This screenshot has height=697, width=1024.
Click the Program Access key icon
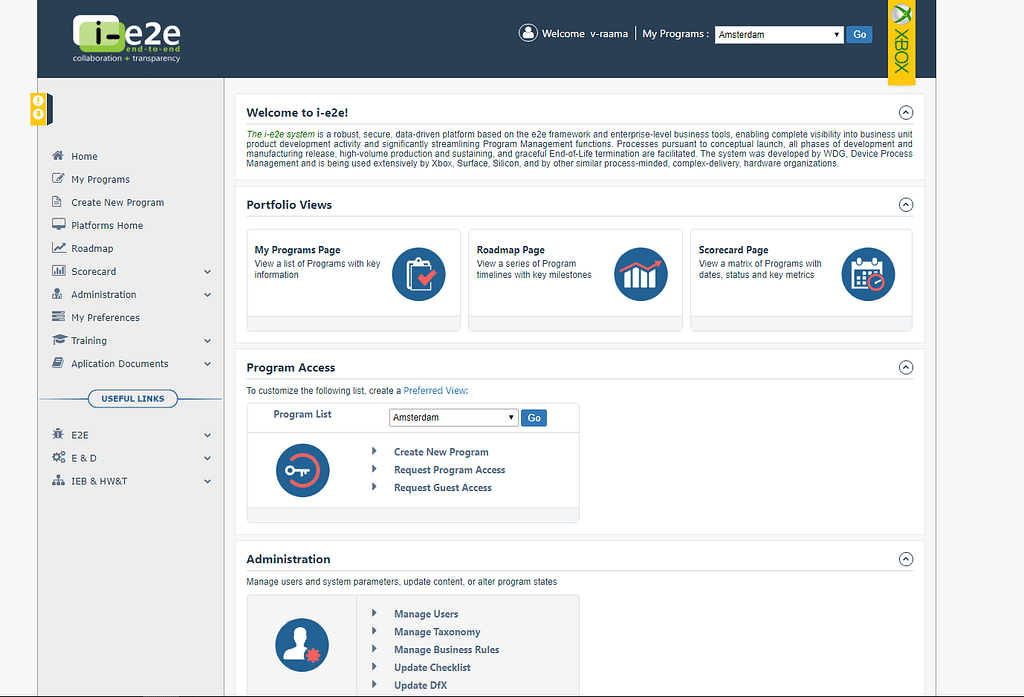(302, 470)
